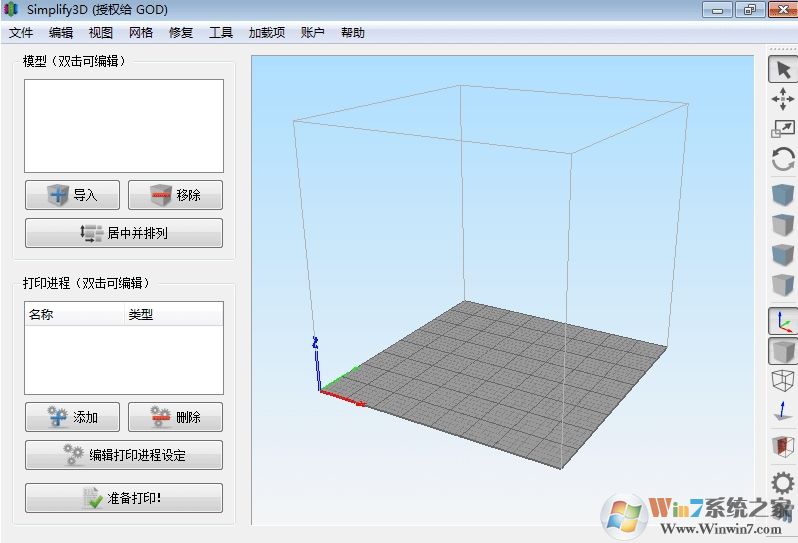The height and width of the screenshot is (543, 798).
Task: Pick the rotate models tool
Action: coord(783,159)
